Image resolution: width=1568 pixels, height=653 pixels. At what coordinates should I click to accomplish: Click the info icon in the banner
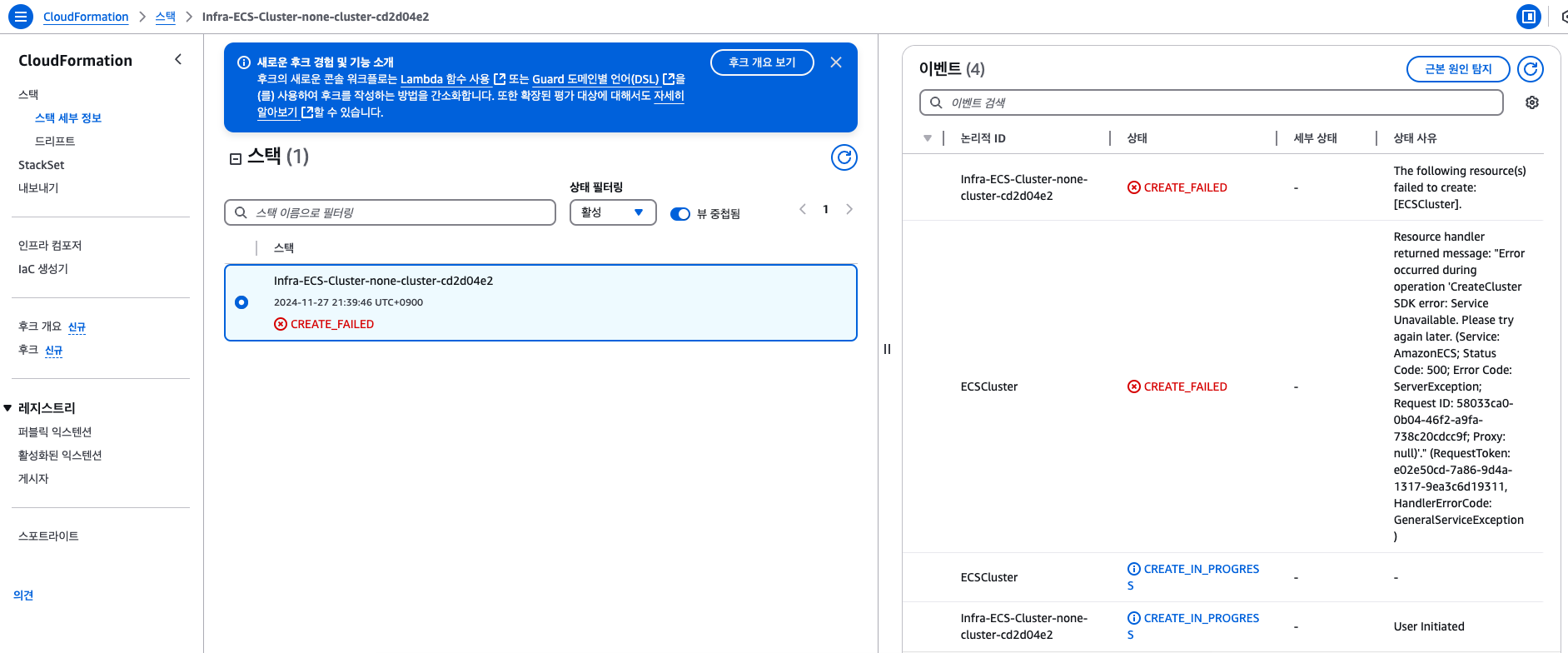point(244,62)
